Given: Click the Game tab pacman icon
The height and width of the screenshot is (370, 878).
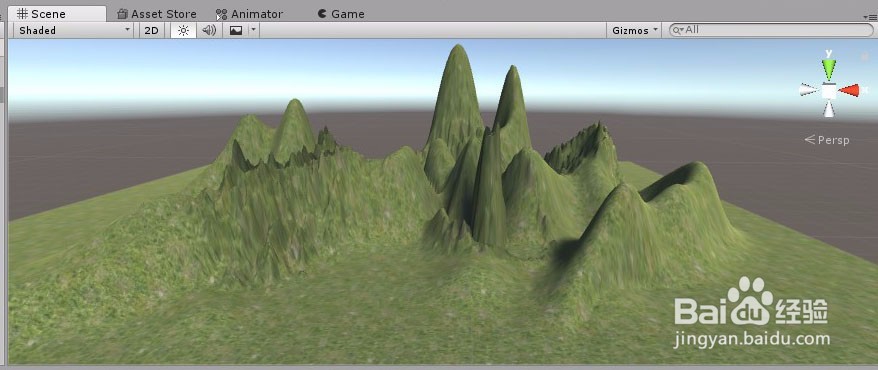Looking at the screenshot, I should click(x=322, y=13).
